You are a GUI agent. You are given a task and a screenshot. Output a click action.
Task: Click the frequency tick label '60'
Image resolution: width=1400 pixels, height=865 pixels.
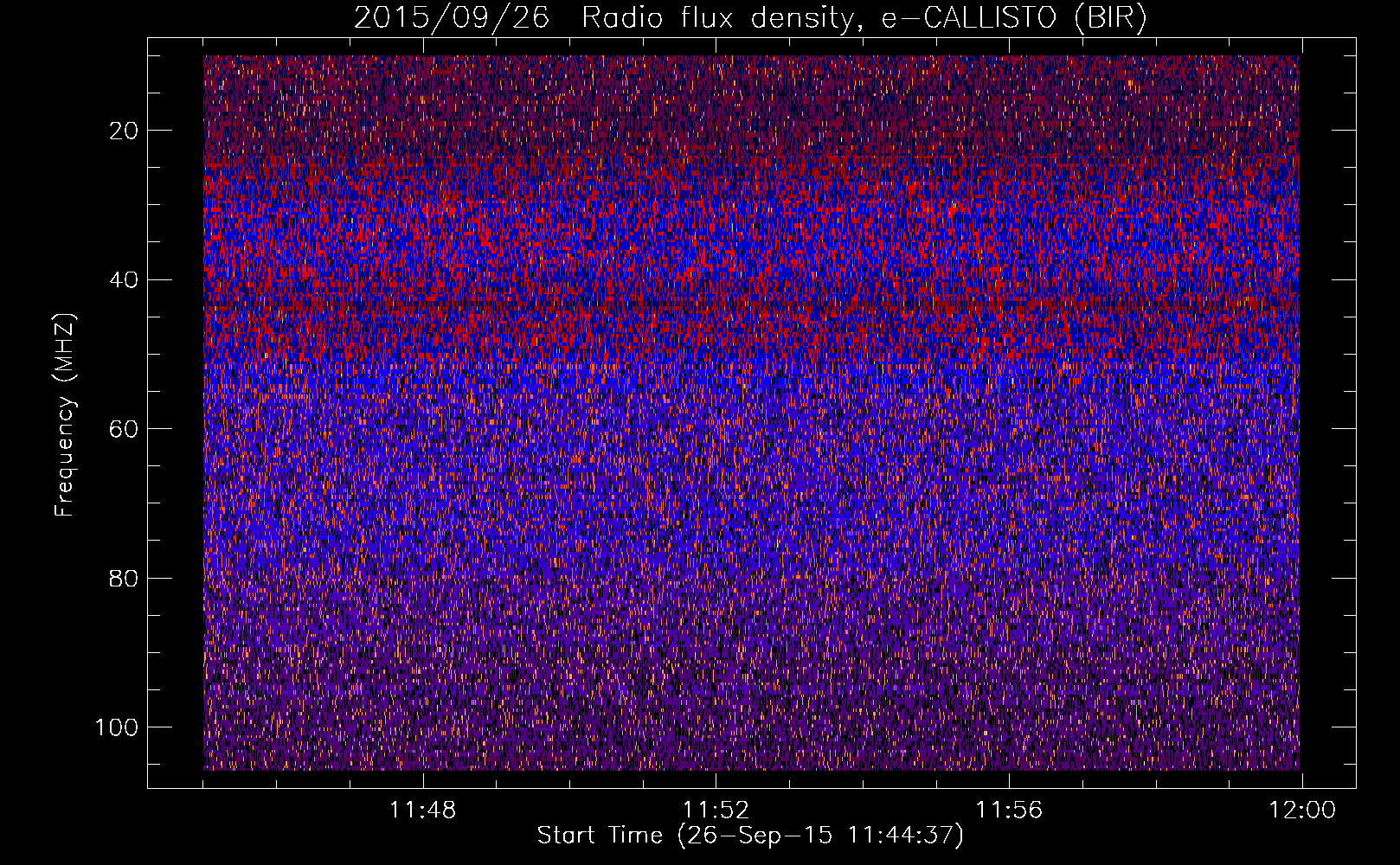pos(125,429)
